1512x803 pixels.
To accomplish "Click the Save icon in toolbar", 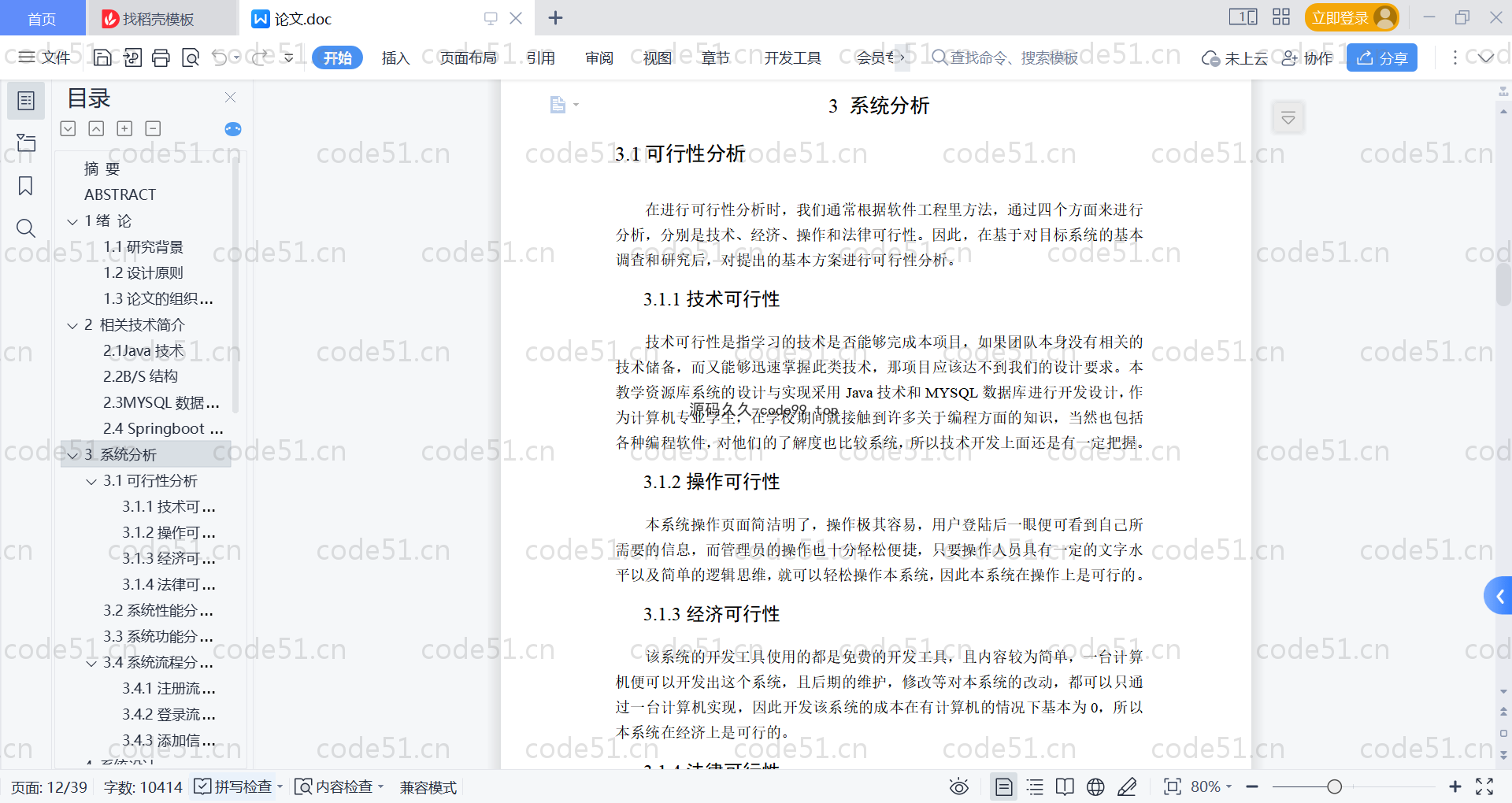I will click(x=102, y=57).
